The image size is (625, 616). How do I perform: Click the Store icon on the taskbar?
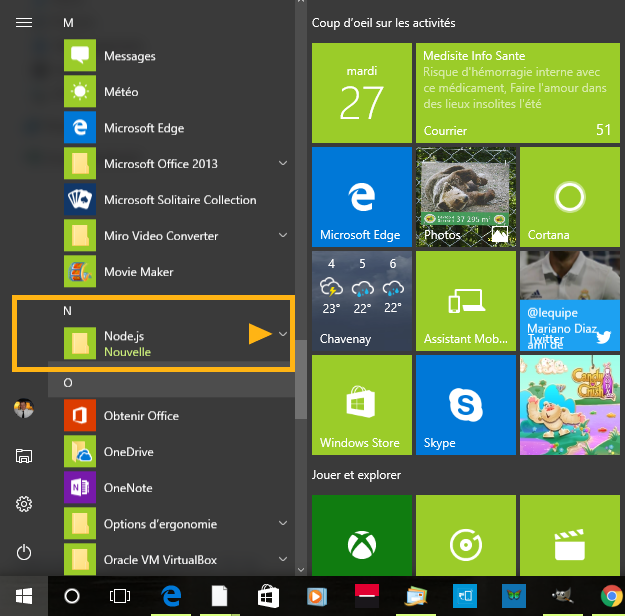[x=268, y=596]
